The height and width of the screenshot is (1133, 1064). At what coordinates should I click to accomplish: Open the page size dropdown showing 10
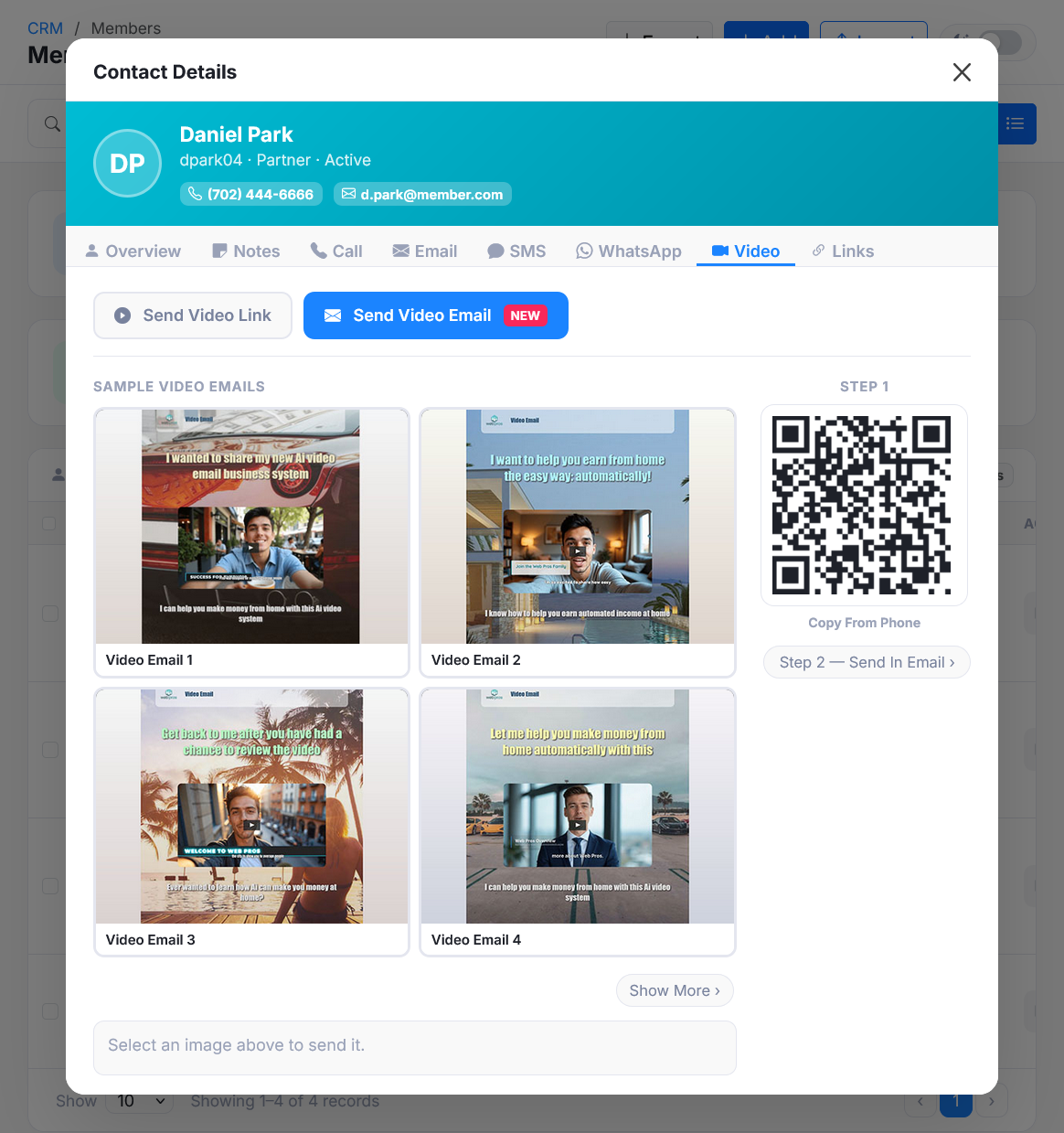(140, 1101)
